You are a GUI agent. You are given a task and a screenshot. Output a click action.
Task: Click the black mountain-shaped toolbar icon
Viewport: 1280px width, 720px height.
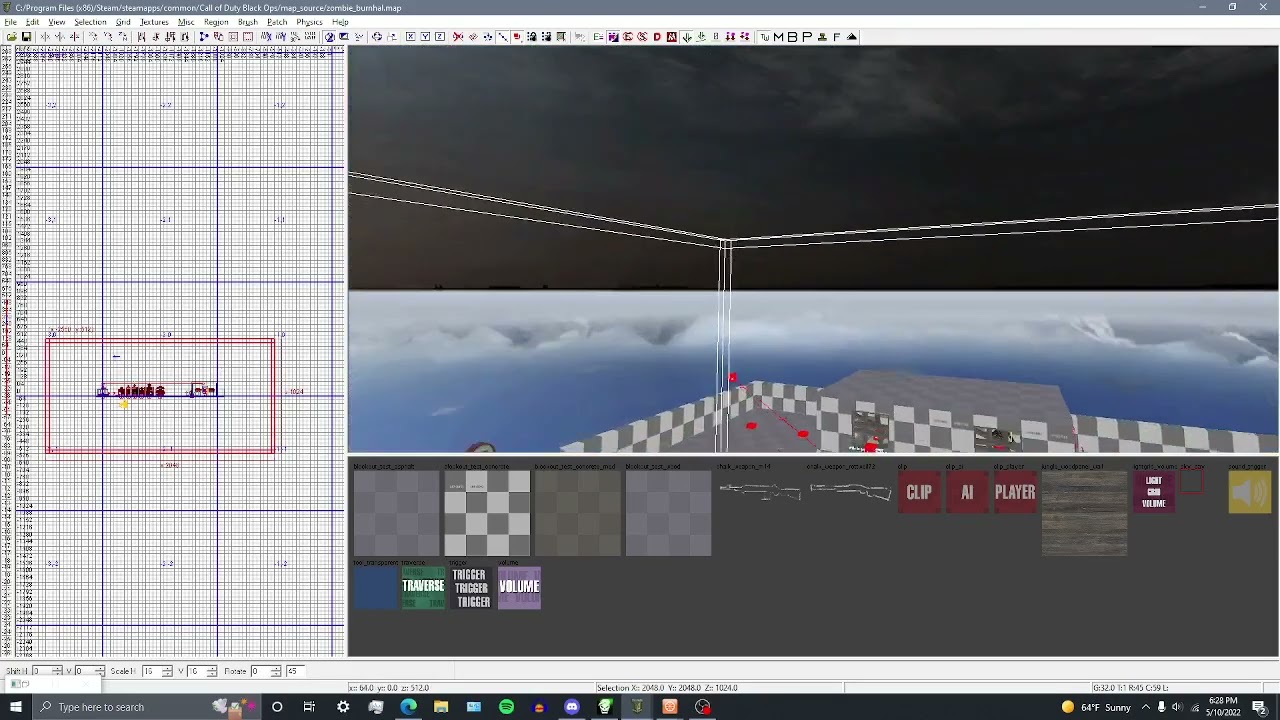[x=852, y=37]
